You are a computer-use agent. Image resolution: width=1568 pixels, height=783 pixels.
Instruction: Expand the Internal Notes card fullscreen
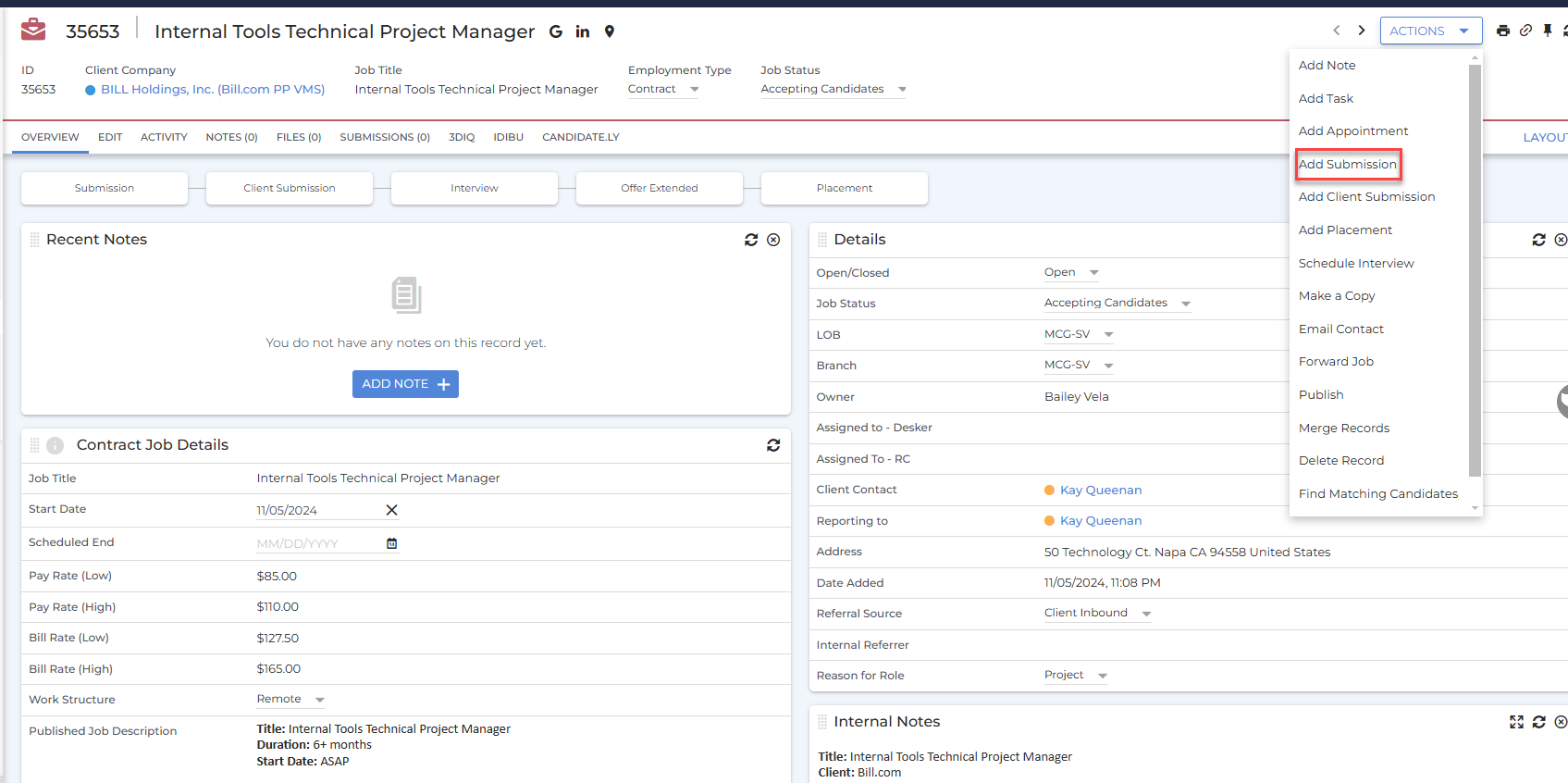tap(1517, 722)
